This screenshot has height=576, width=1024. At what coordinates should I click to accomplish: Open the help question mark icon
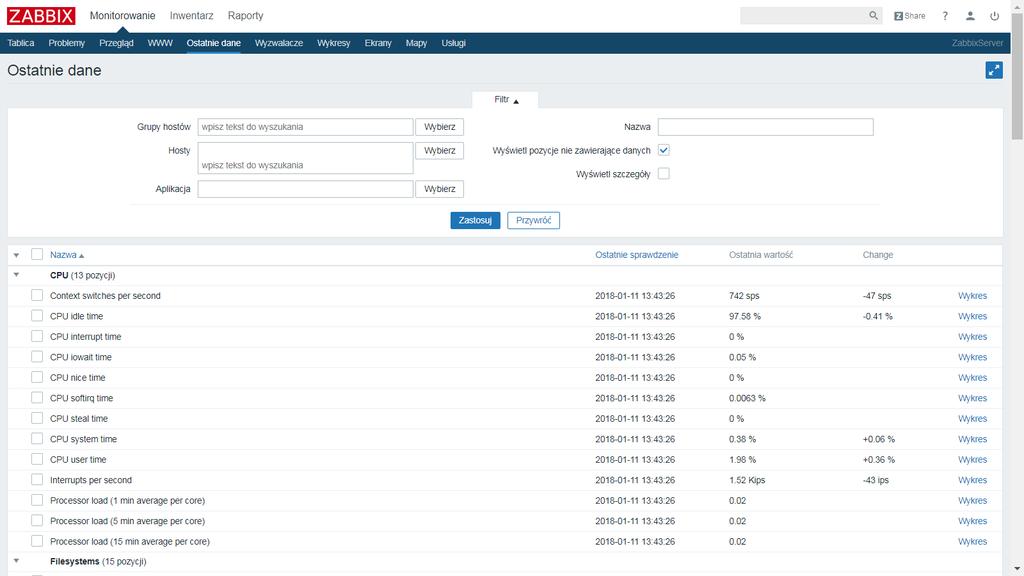pyautogui.click(x=945, y=16)
